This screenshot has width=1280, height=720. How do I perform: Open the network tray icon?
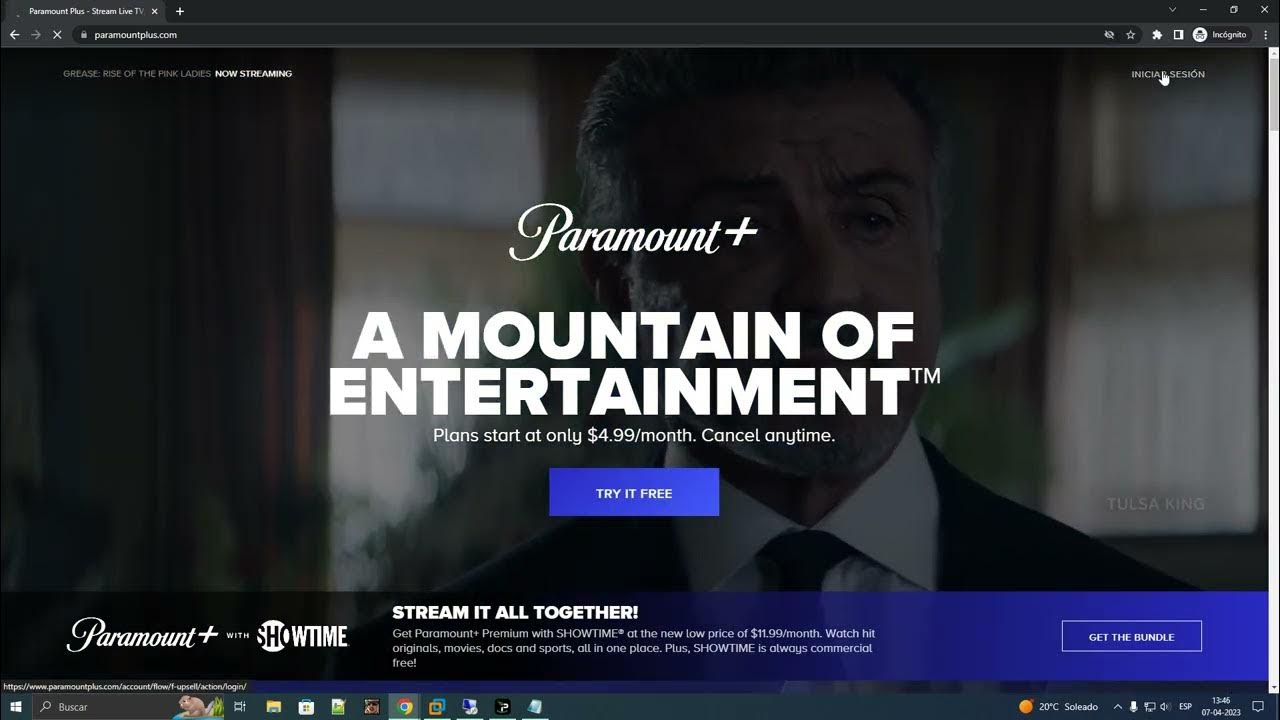[x=1150, y=707]
